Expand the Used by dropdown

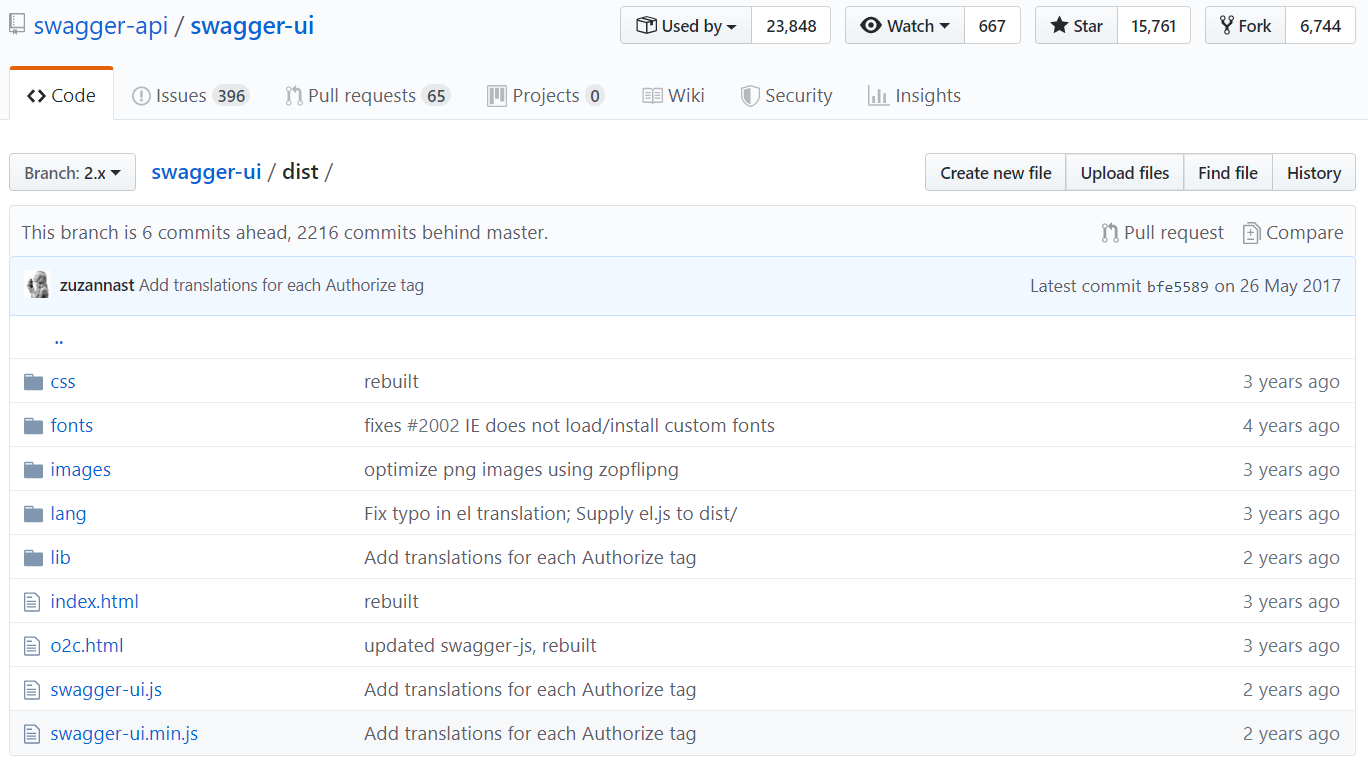pyautogui.click(x=686, y=26)
